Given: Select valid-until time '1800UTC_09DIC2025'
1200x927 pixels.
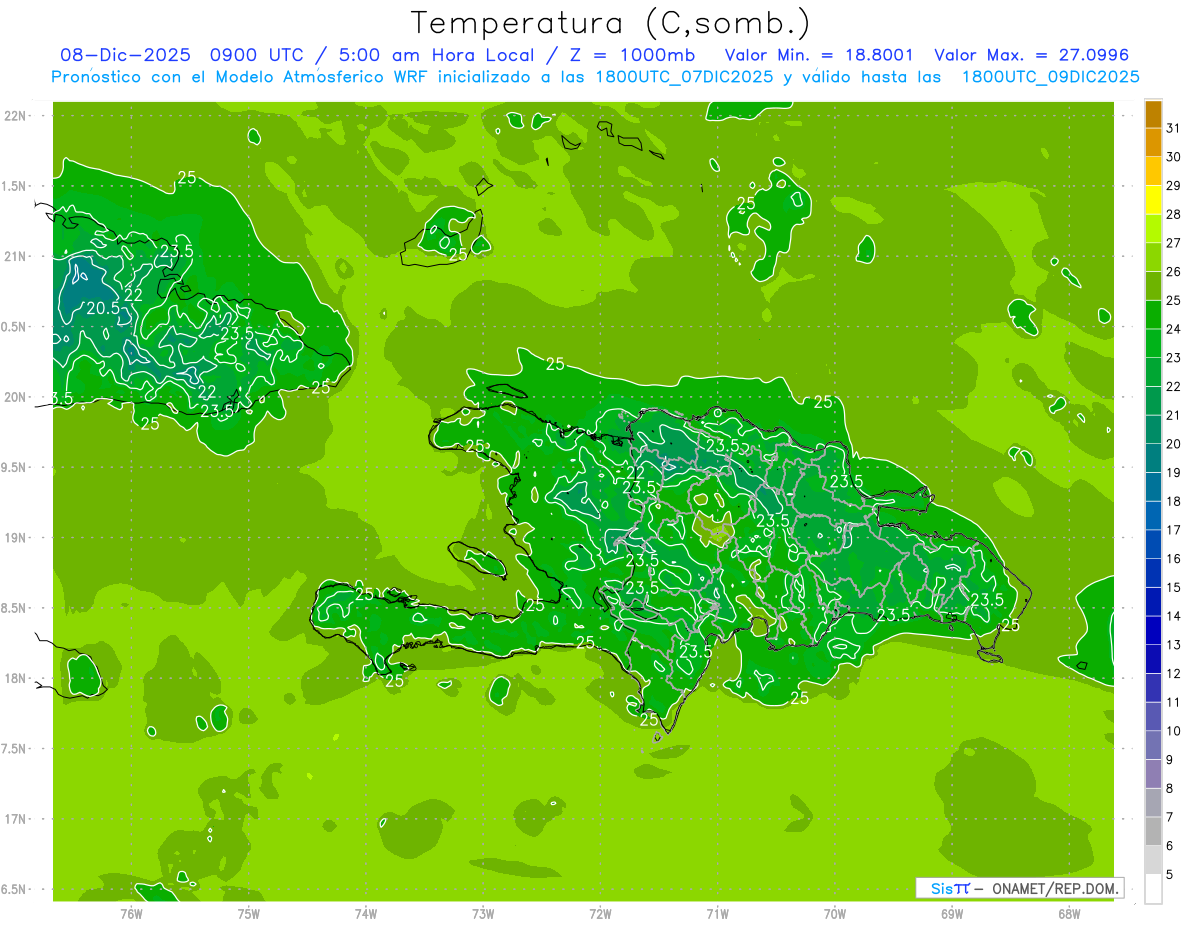Looking at the screenshot, I should (1050, 77).
